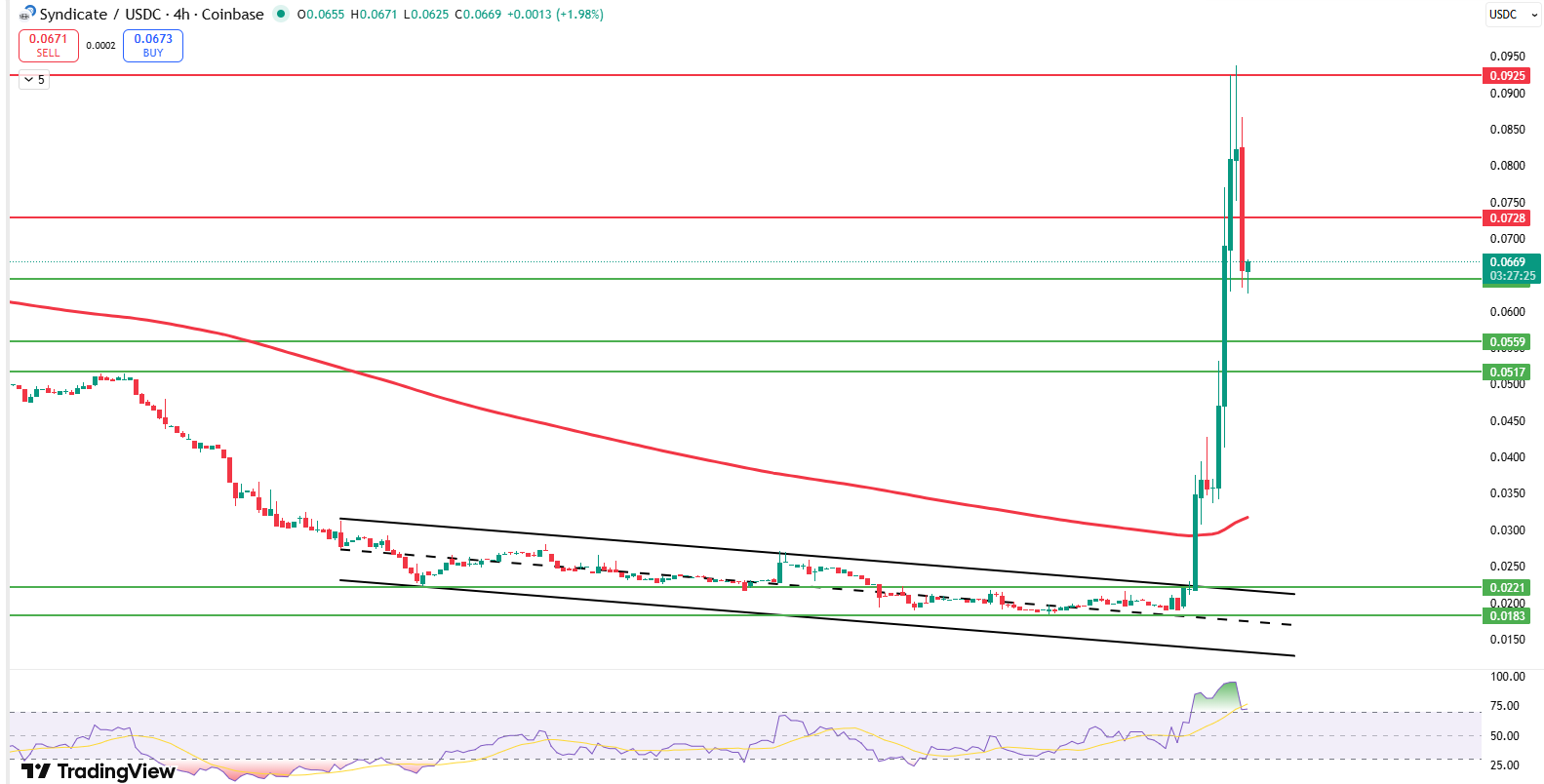This screenshot has height=784, width=1544.
Task: Click the 0.0673 BUY button
Action: pos(153,46)
